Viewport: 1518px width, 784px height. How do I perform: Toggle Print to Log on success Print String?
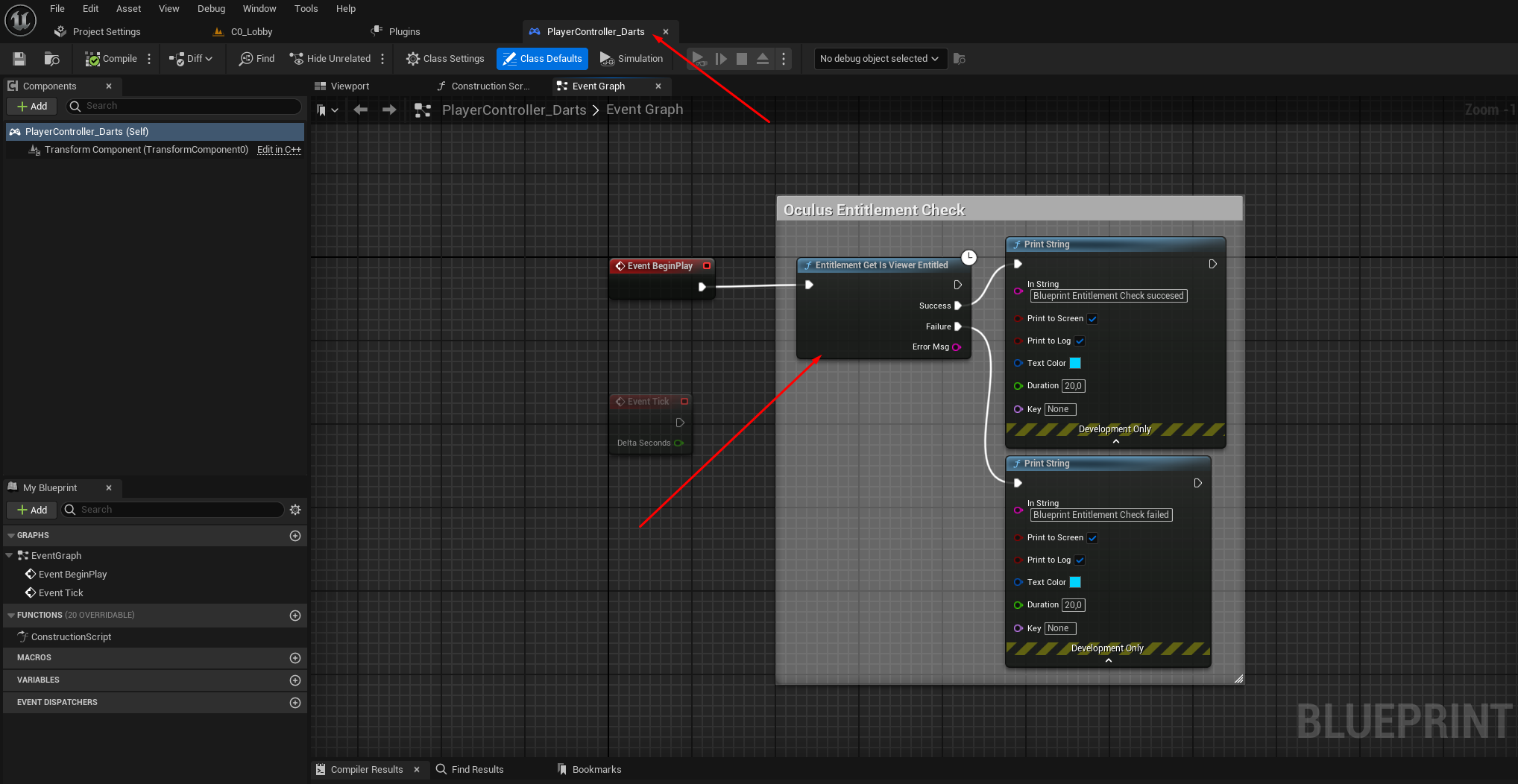[x=1080, y=341]
